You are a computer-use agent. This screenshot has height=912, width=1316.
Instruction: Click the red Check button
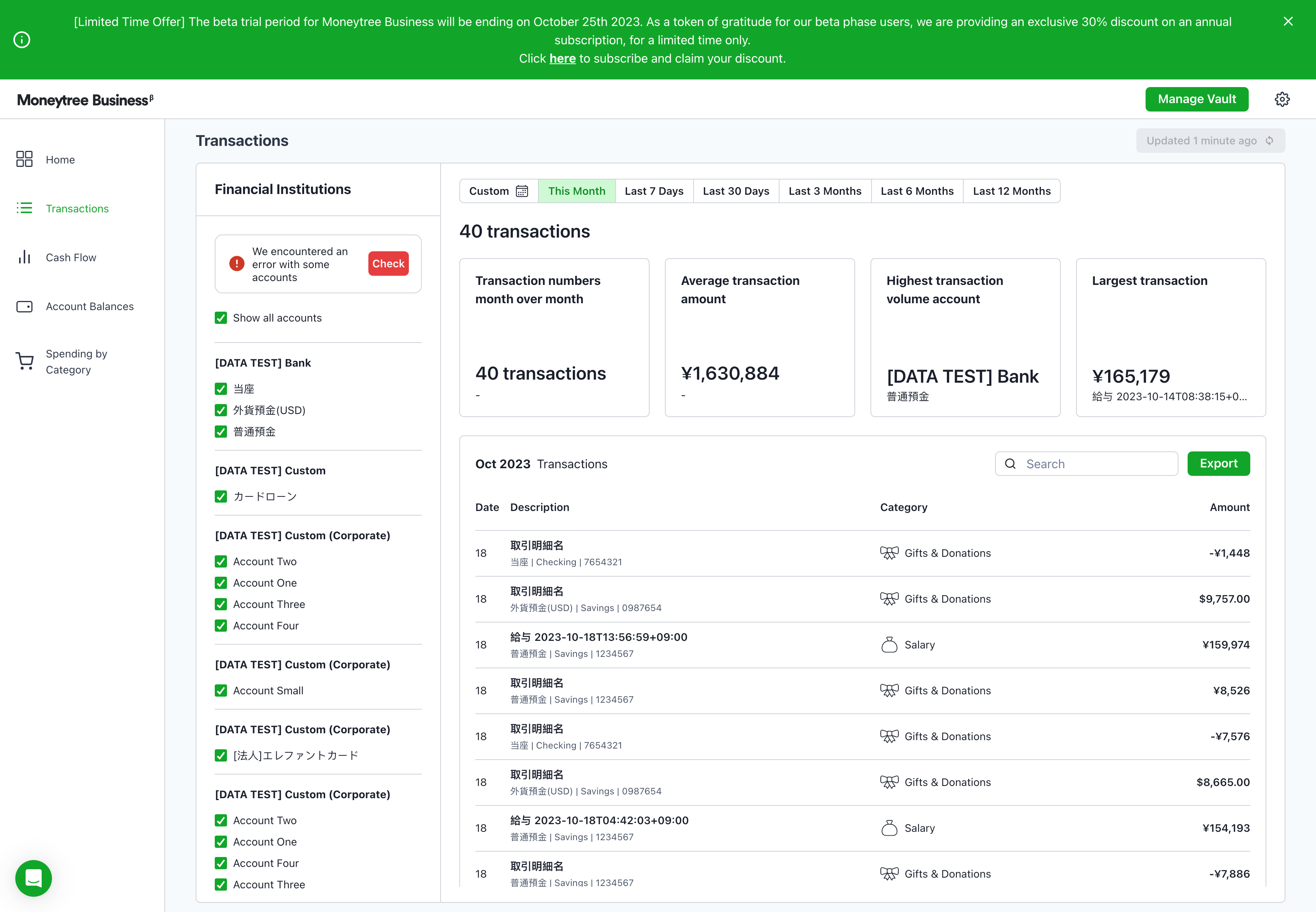(388, 264)
